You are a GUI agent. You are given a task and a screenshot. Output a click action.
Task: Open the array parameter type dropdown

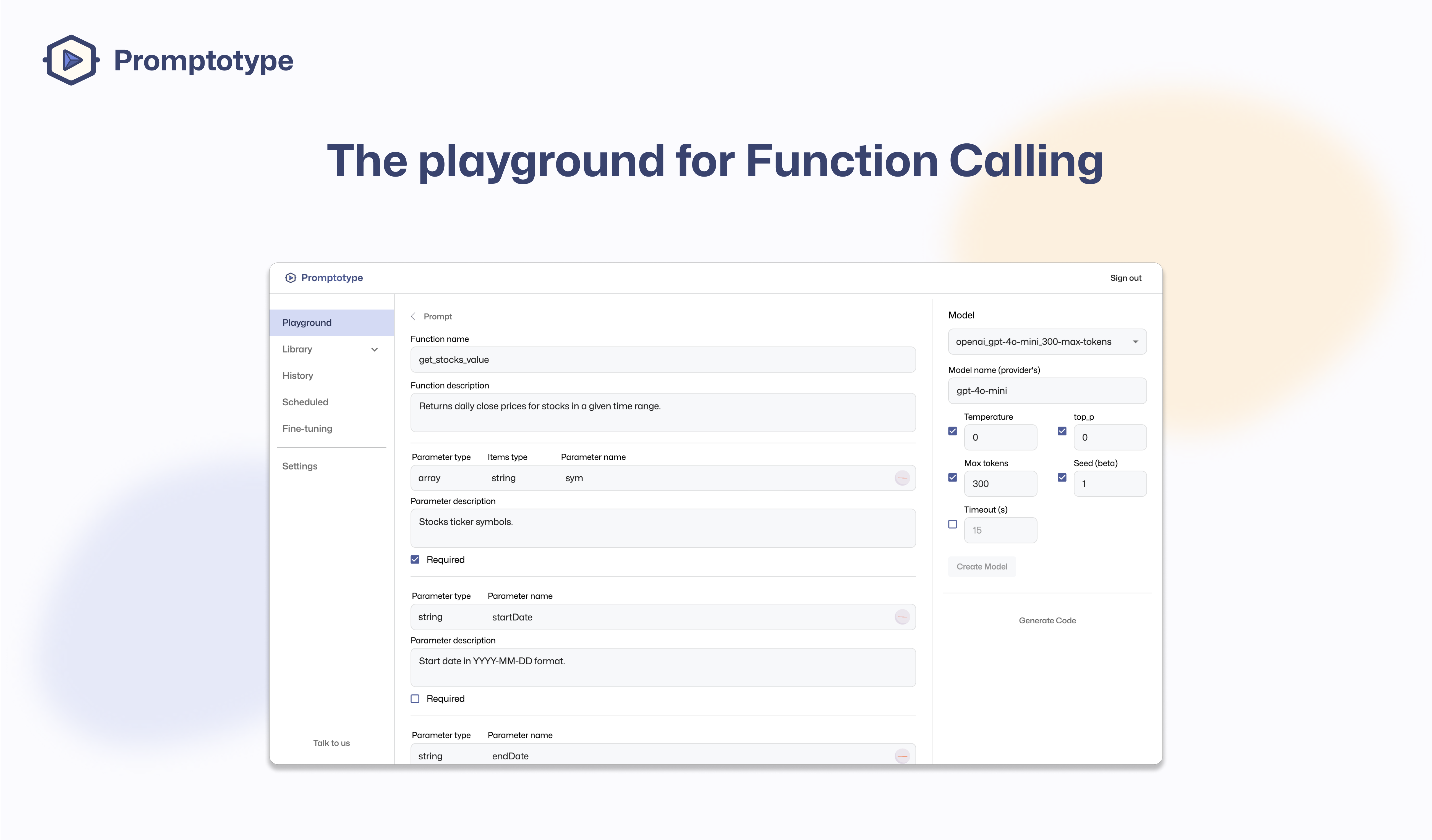pyautogui.click(x=429, y=478)
